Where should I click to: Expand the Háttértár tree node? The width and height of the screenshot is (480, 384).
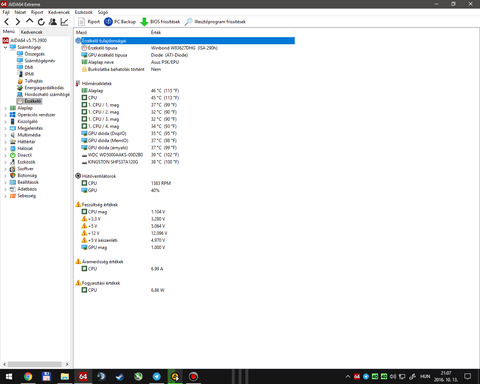tap(5, 142)
